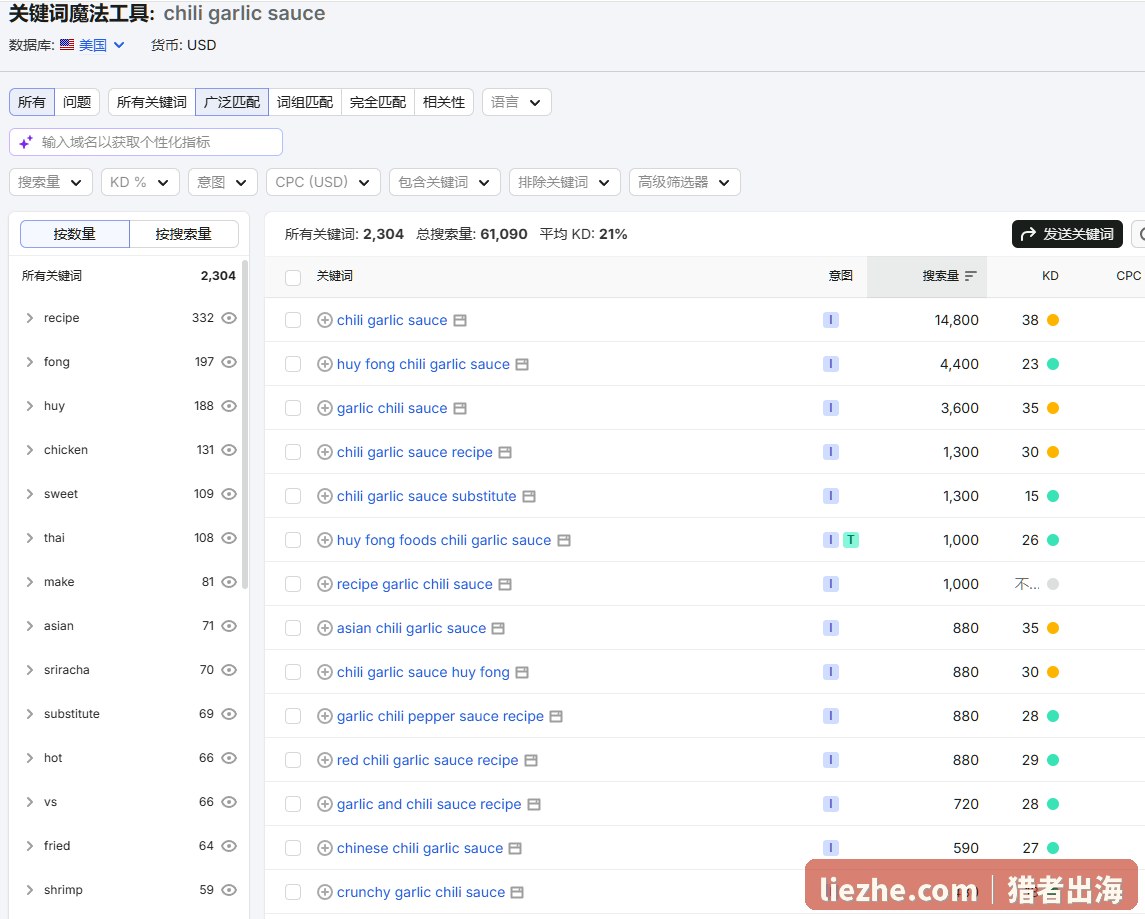Check the box for 'chili garlic sauce substitute'

[x=293, y=496]
